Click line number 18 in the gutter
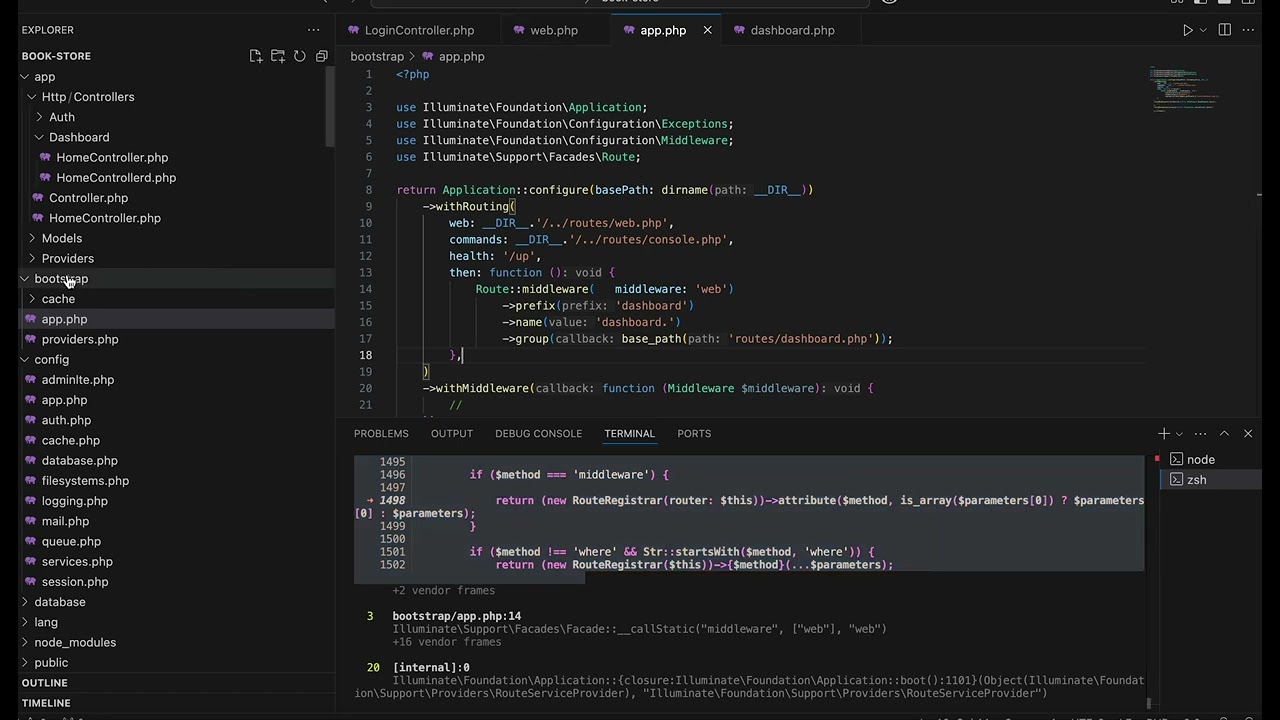The height and width of the screenshot is (720, 1280). point(366,355)
